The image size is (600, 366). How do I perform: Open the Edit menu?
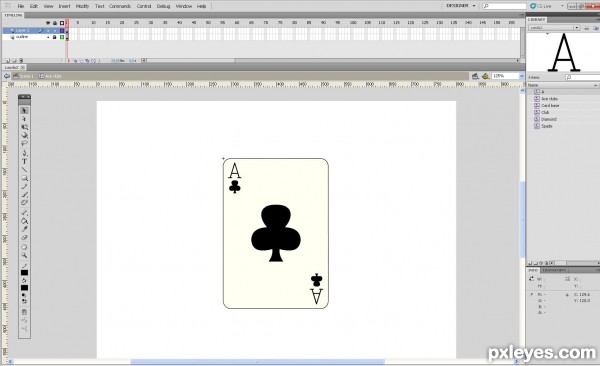point(34,6)
